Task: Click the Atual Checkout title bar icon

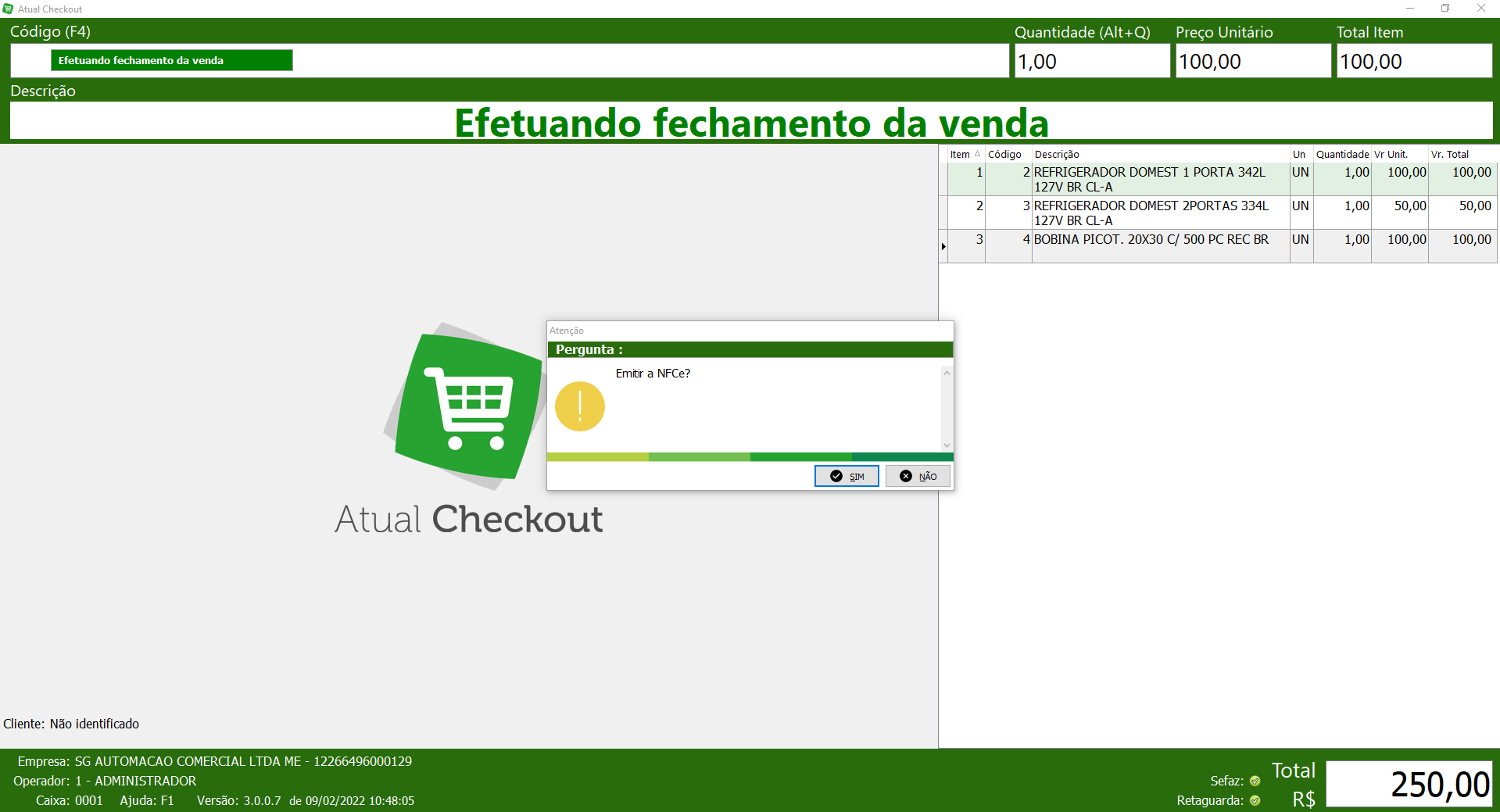Action: [8, 9]
